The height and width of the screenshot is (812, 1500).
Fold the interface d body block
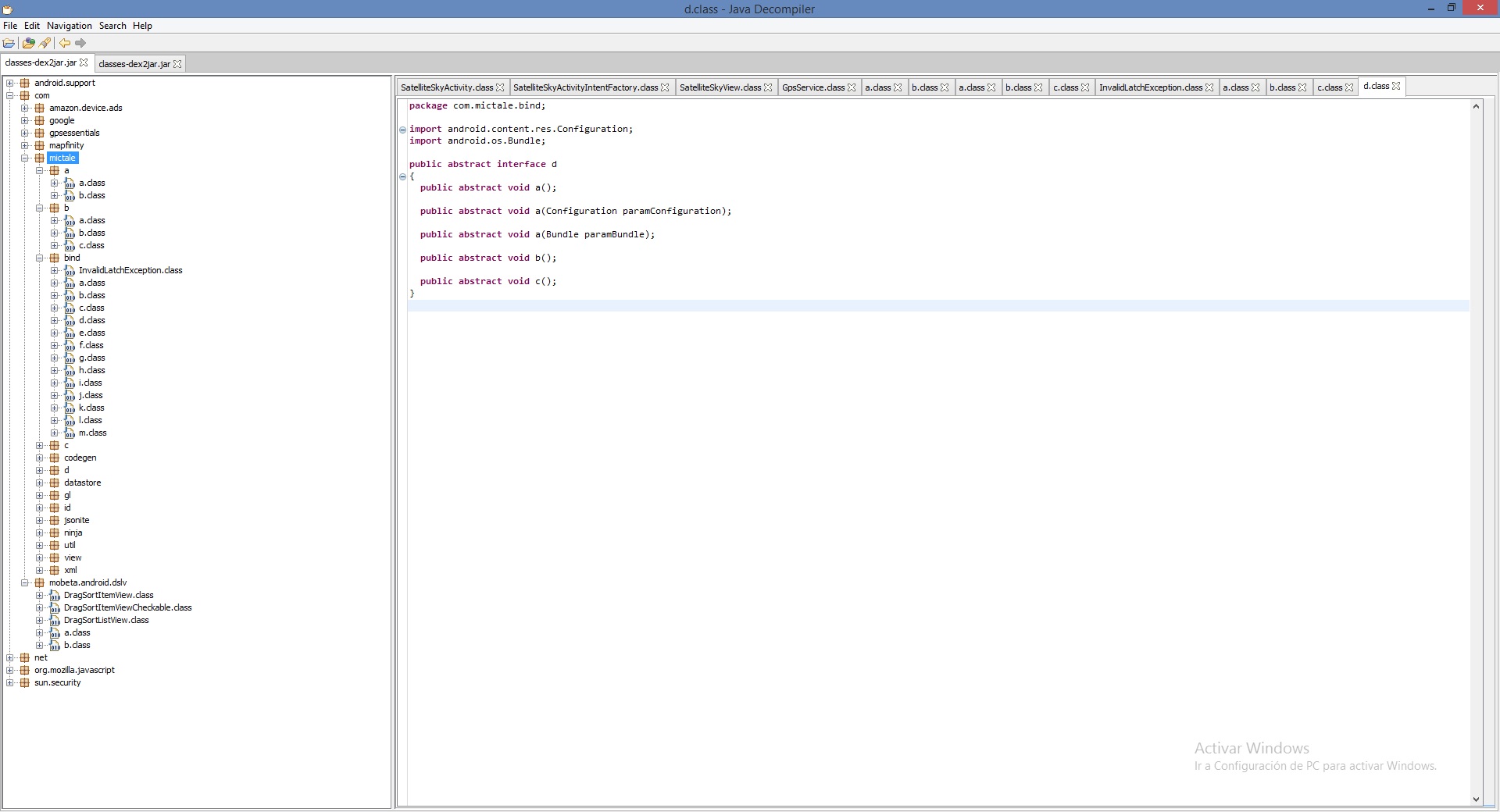403,176
